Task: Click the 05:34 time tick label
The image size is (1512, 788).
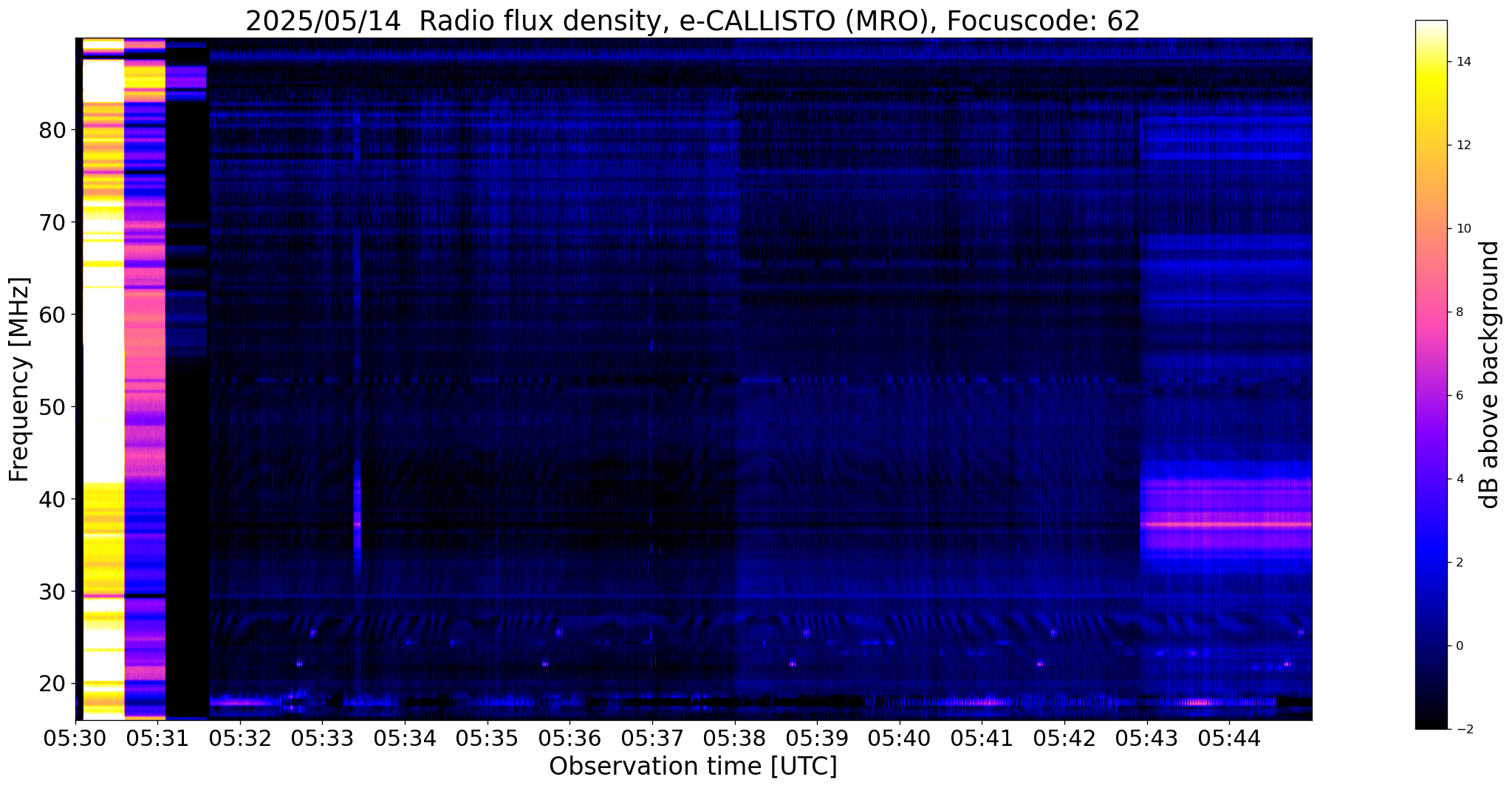Action: (405, 737)
